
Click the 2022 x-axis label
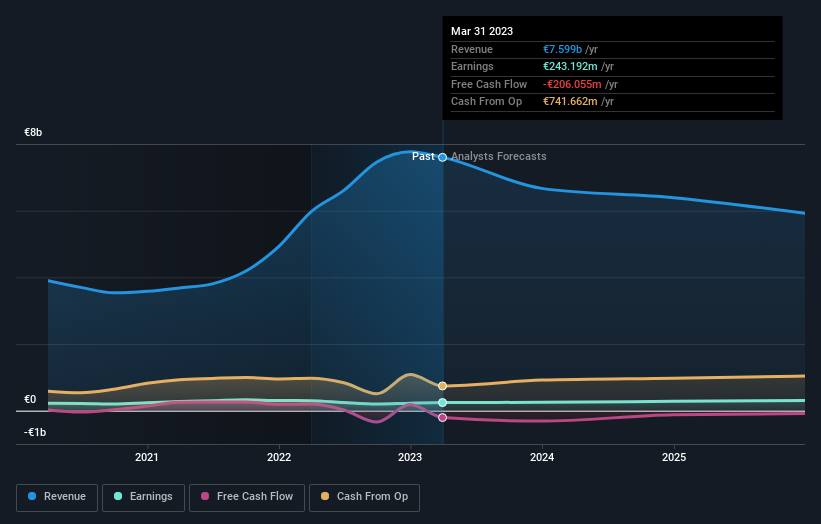(279, 457)
